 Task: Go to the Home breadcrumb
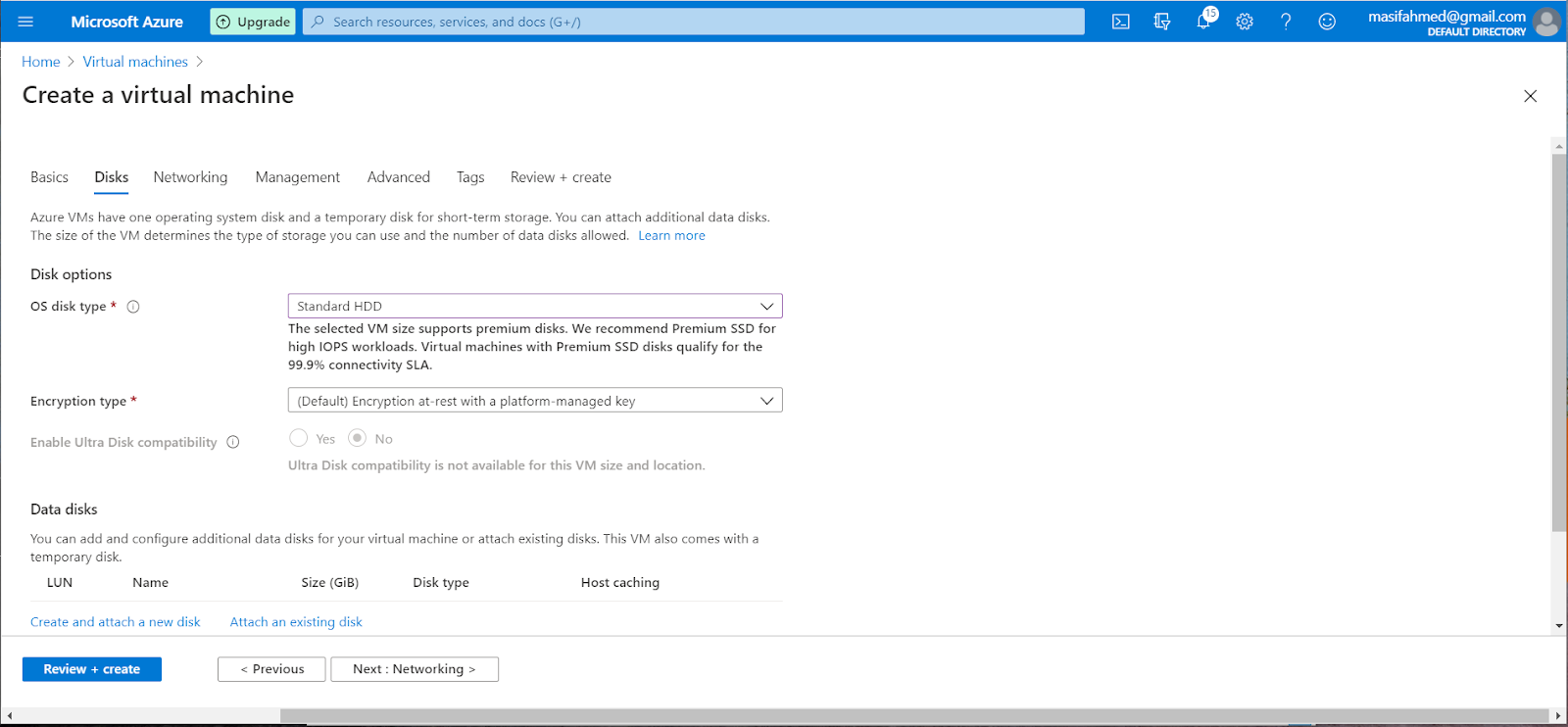[x=41, y=62]
